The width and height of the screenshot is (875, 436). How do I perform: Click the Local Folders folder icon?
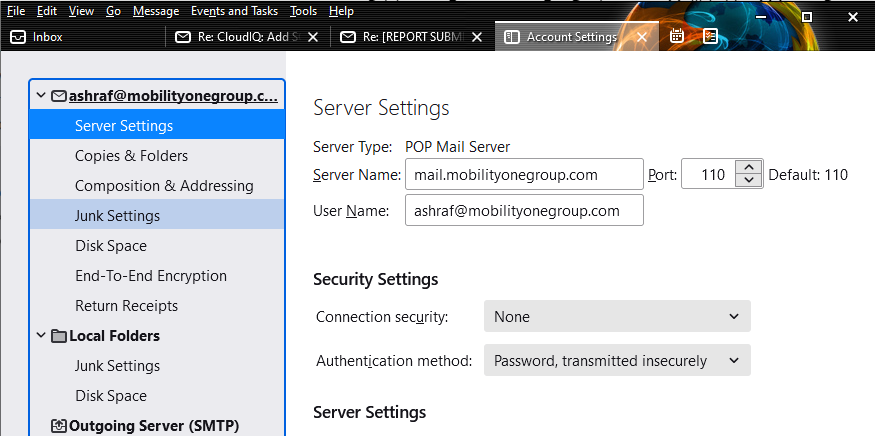click(59, 336)
